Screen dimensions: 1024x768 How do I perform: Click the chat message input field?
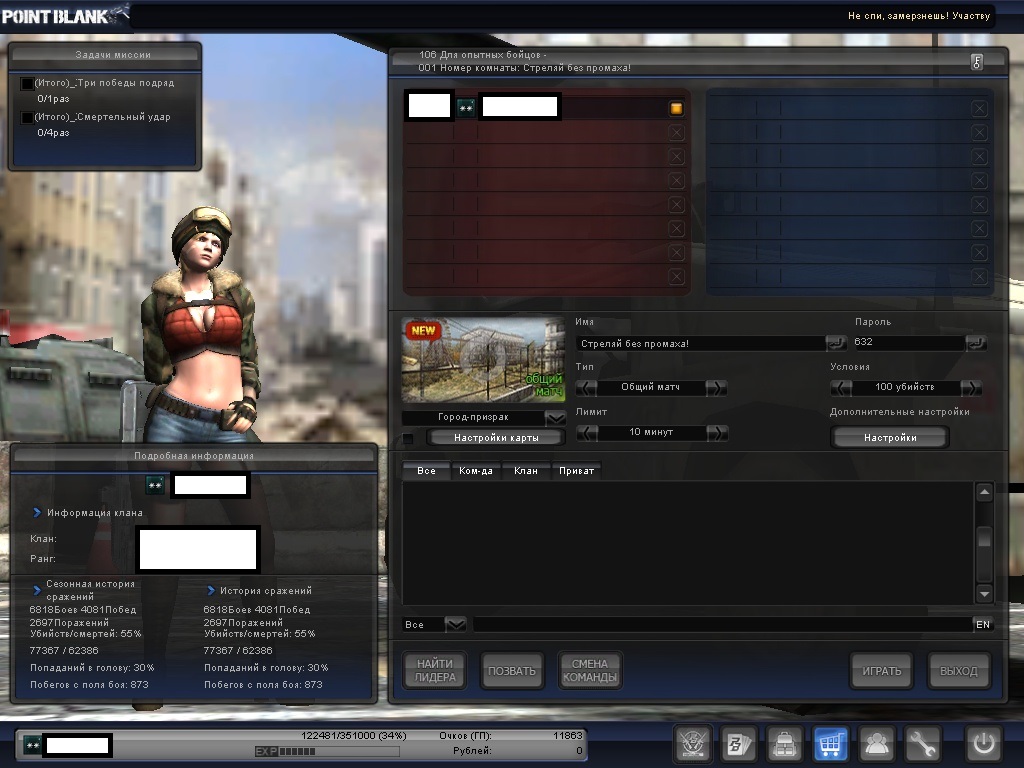coord(722,625)
